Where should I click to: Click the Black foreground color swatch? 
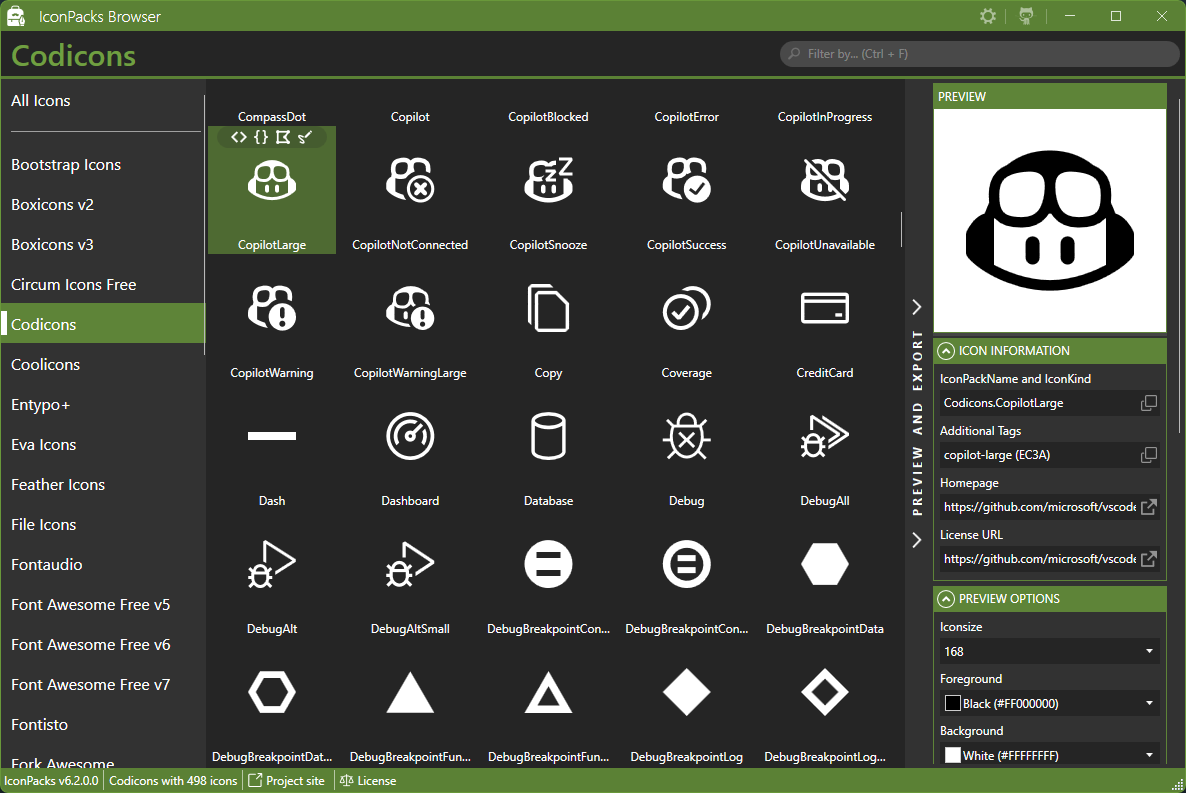point(953,704)
